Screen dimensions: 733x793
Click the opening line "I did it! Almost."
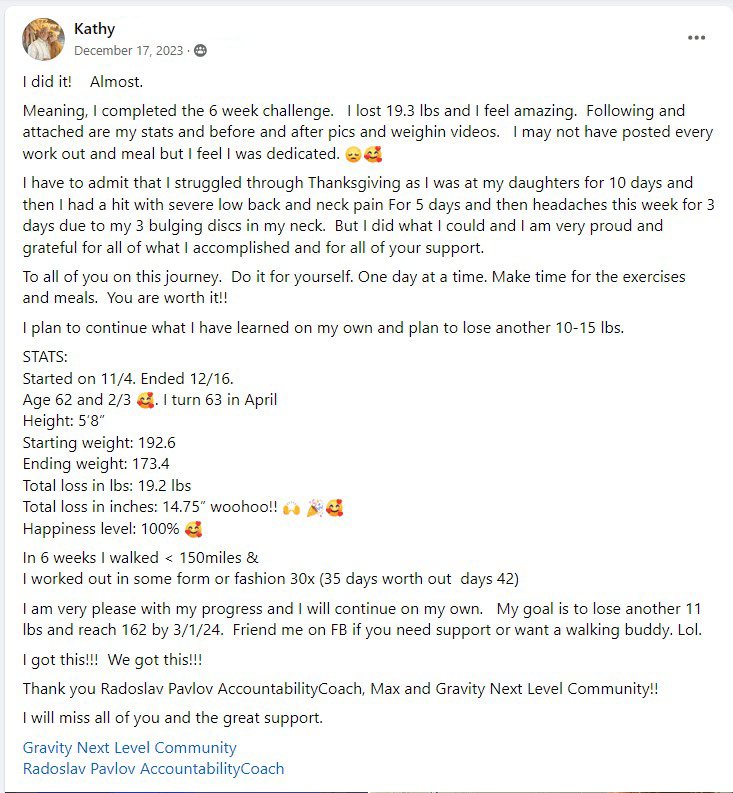click(x=89, y=82)
